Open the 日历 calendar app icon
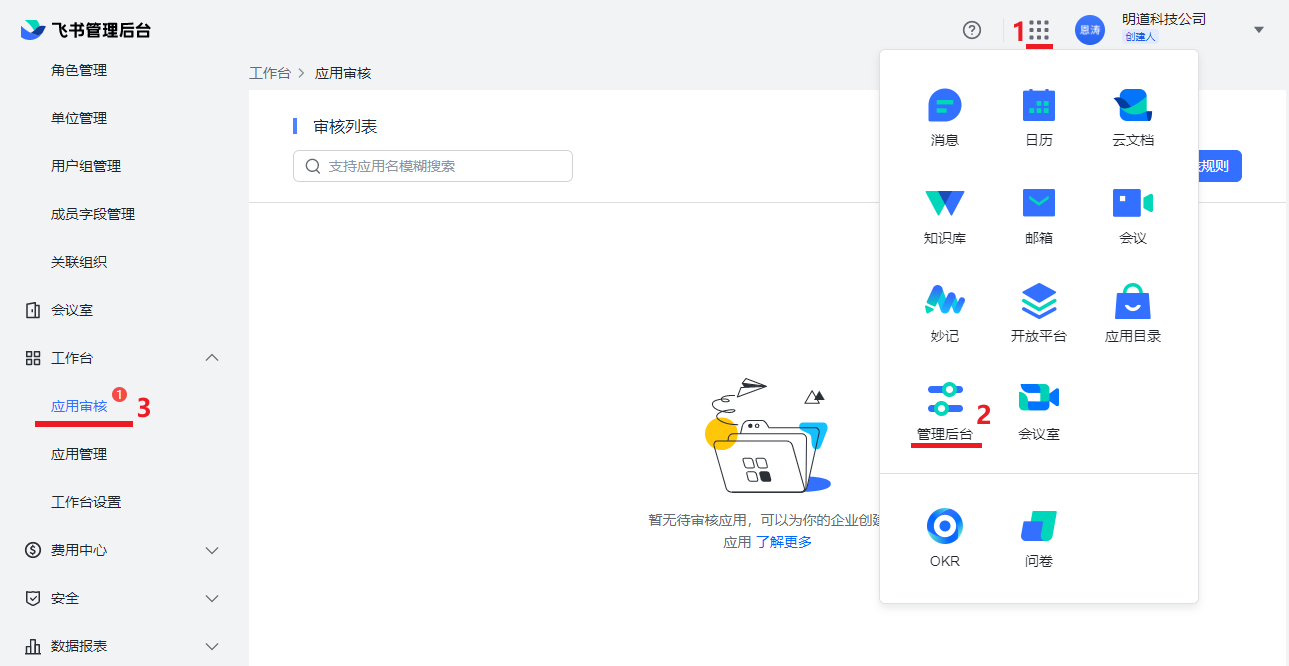 [x=1038, y=106]
